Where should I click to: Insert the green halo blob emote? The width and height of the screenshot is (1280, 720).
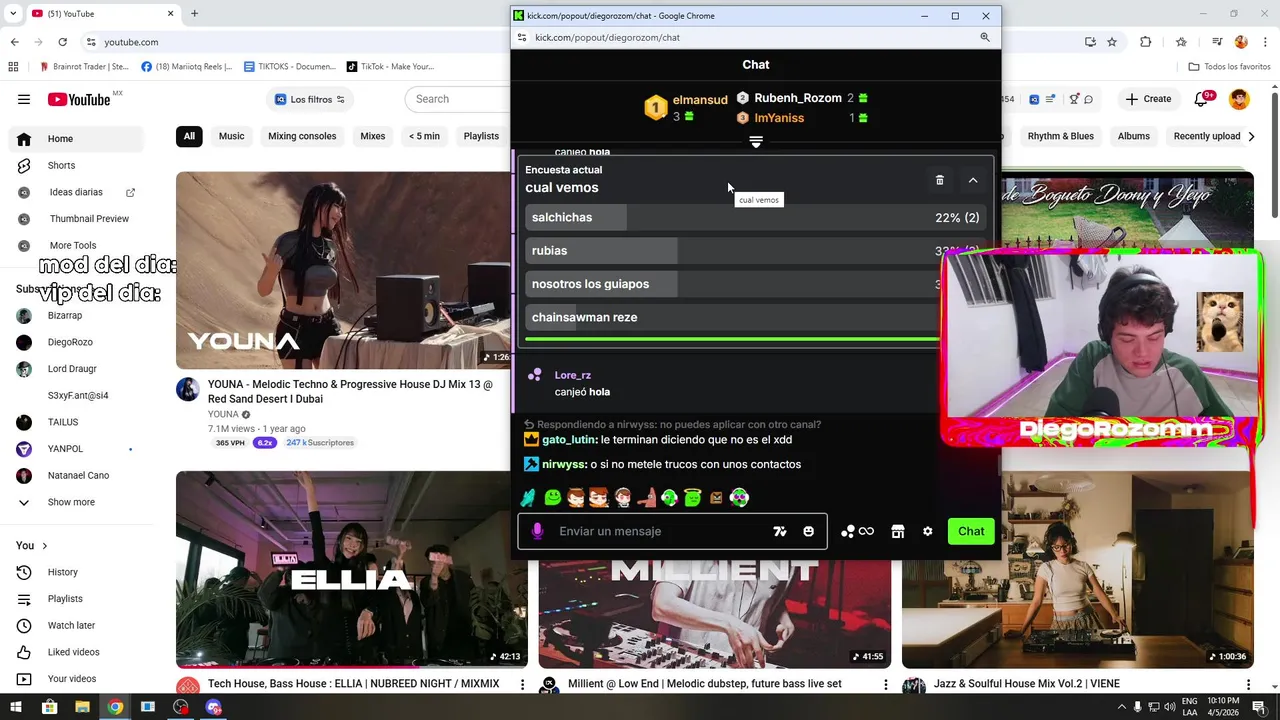[693, 497]
